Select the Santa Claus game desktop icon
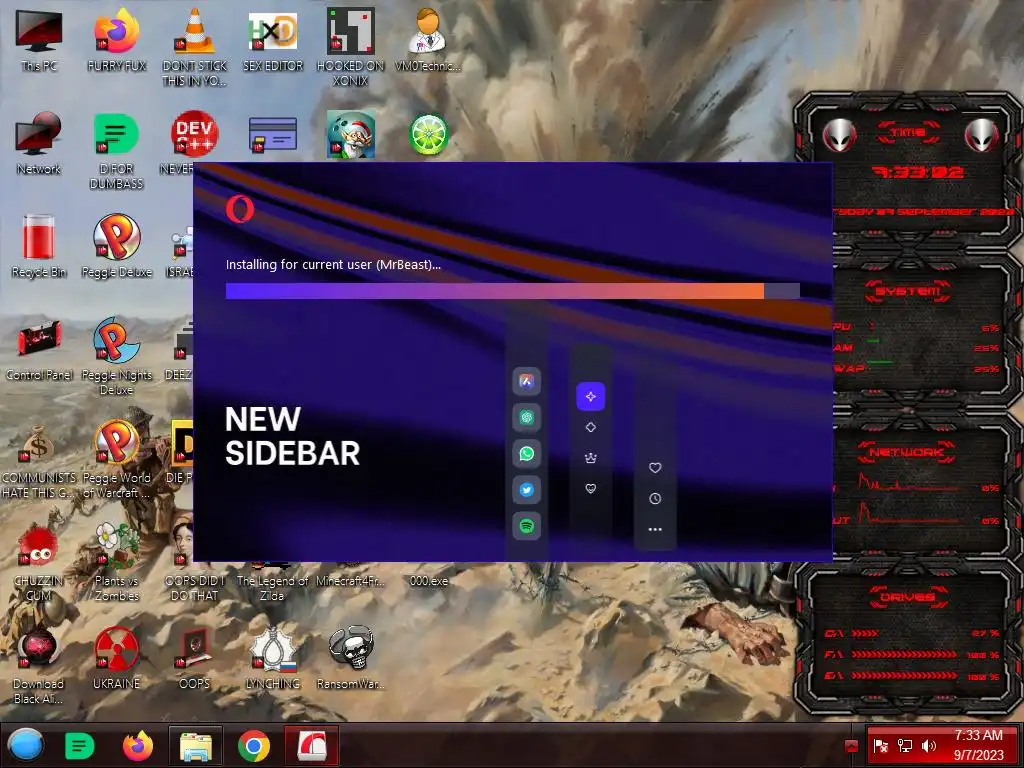Viewport: 1024px width, 768px height. pyautogui.click(x=351, y=134)
